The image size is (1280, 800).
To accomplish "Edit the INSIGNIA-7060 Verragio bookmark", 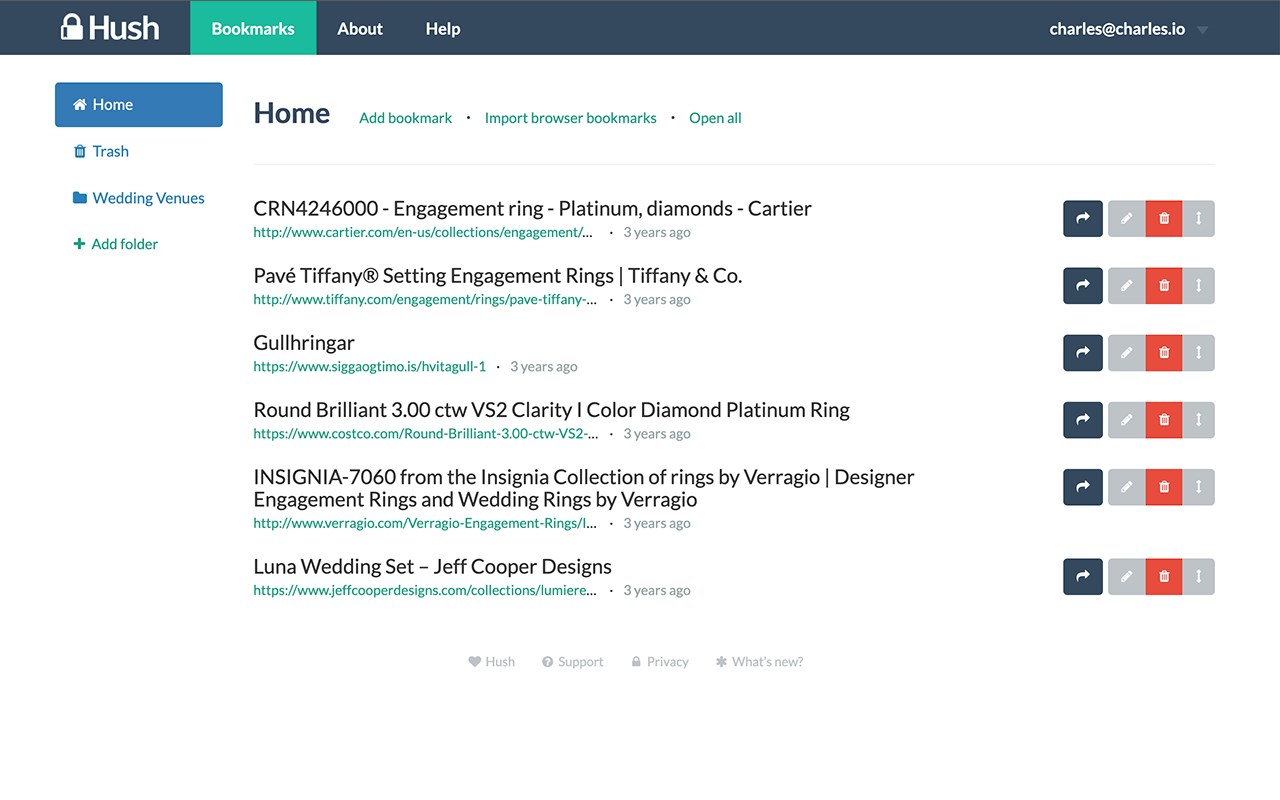I will [x=1127, y=486].
